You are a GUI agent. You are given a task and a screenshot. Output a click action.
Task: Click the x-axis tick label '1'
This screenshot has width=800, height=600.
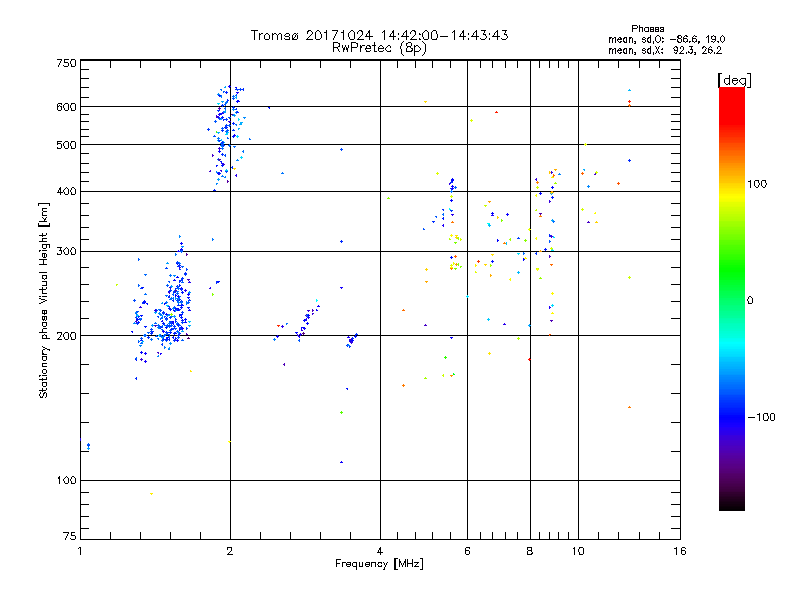pyautogui.click(x=80, y=551)
